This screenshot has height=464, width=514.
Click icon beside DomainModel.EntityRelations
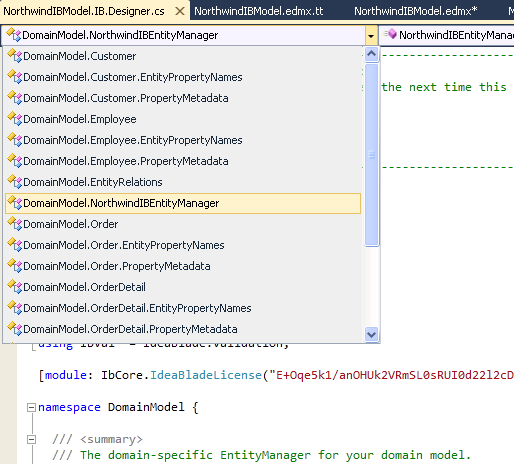15,181
